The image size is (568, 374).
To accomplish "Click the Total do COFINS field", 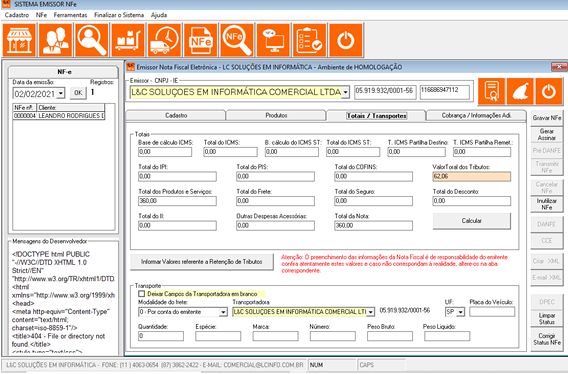I will pos(373,176).
